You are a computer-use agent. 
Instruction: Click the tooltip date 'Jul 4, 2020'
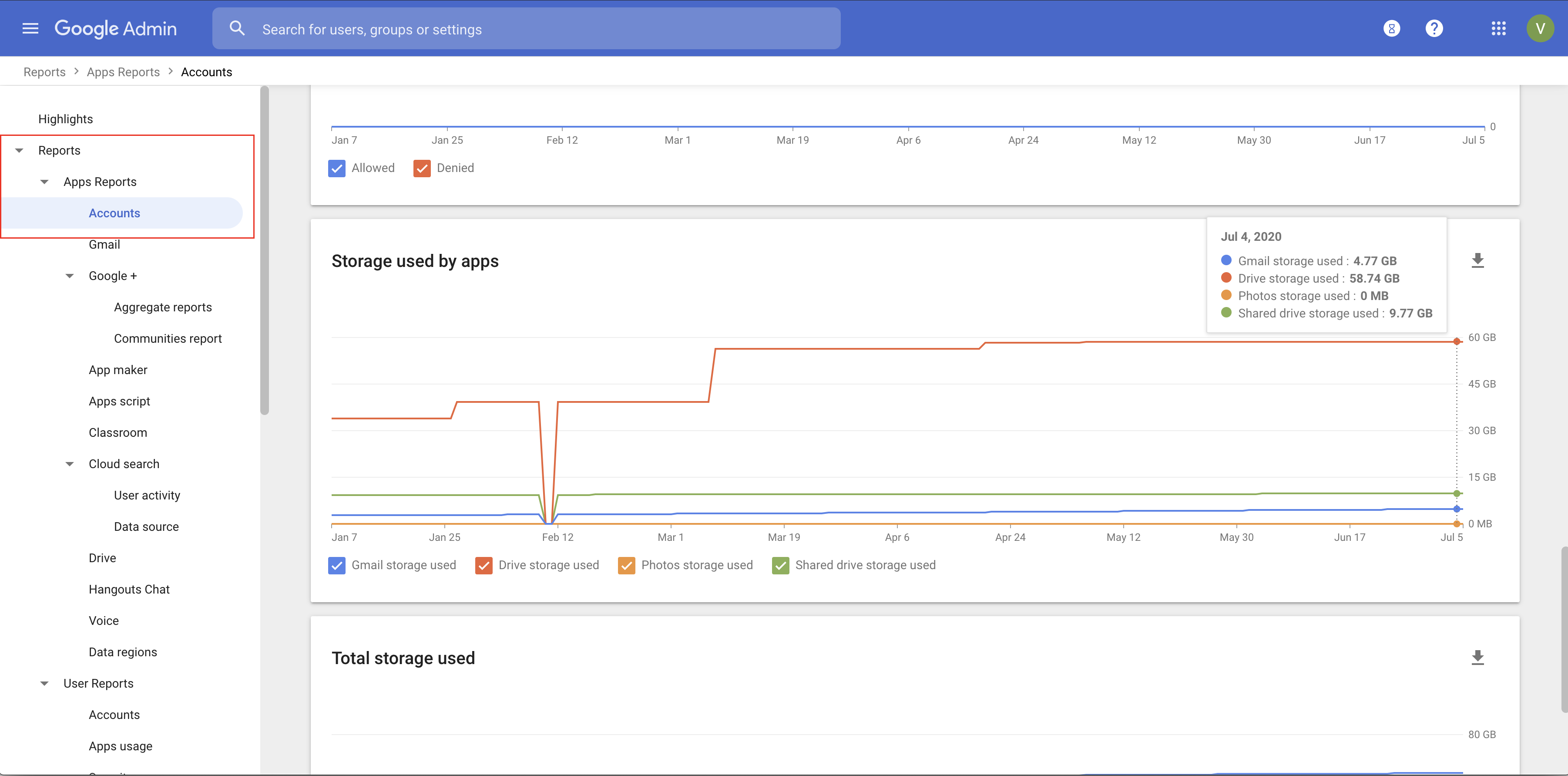pos(1251,237)
